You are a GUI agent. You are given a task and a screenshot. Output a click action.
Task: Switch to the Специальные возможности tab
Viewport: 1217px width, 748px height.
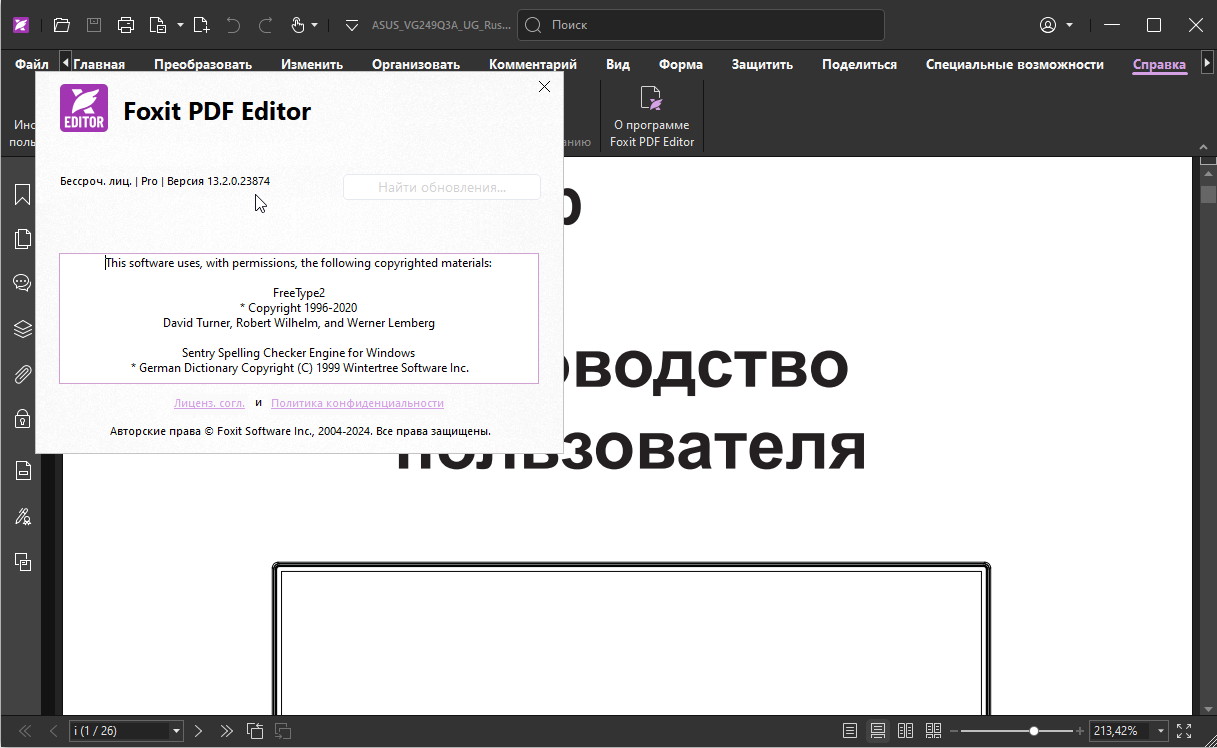pyautogui.click(x=1015, y=64)
